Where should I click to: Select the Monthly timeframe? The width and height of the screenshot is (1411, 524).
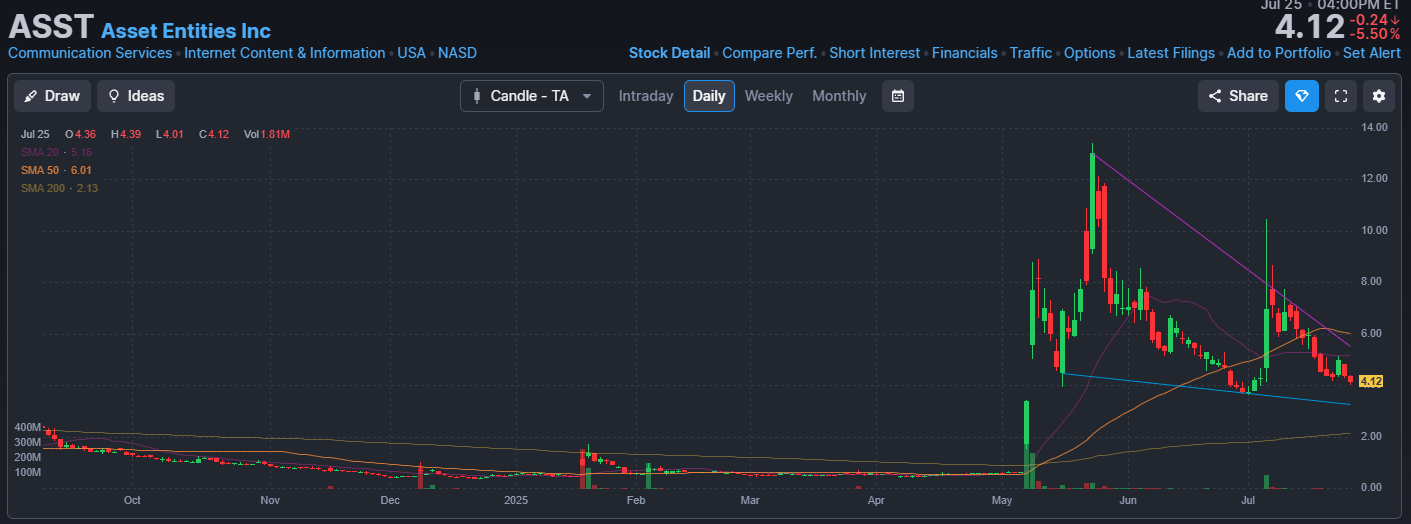click(839, 96)
